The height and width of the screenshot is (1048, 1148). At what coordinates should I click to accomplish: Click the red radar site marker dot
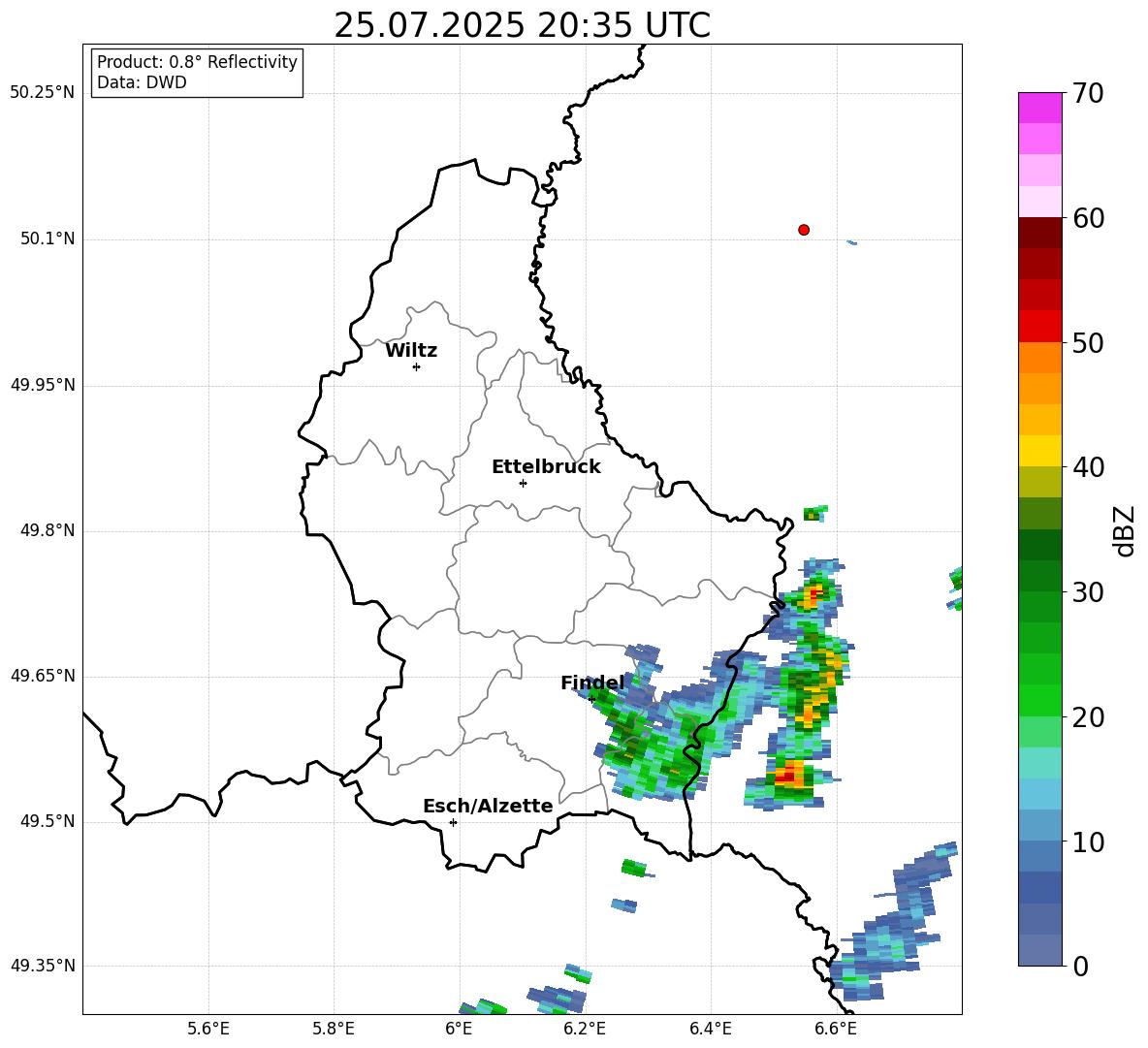[x=804, y=230]
